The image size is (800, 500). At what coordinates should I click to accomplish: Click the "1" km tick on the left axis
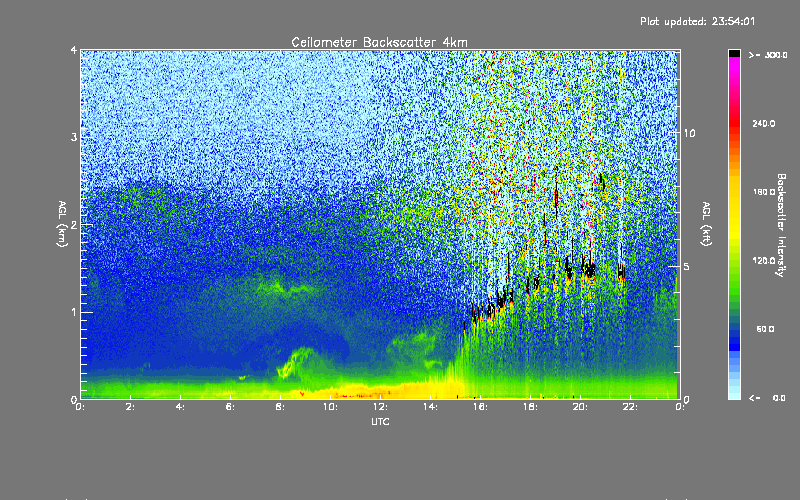74,312
